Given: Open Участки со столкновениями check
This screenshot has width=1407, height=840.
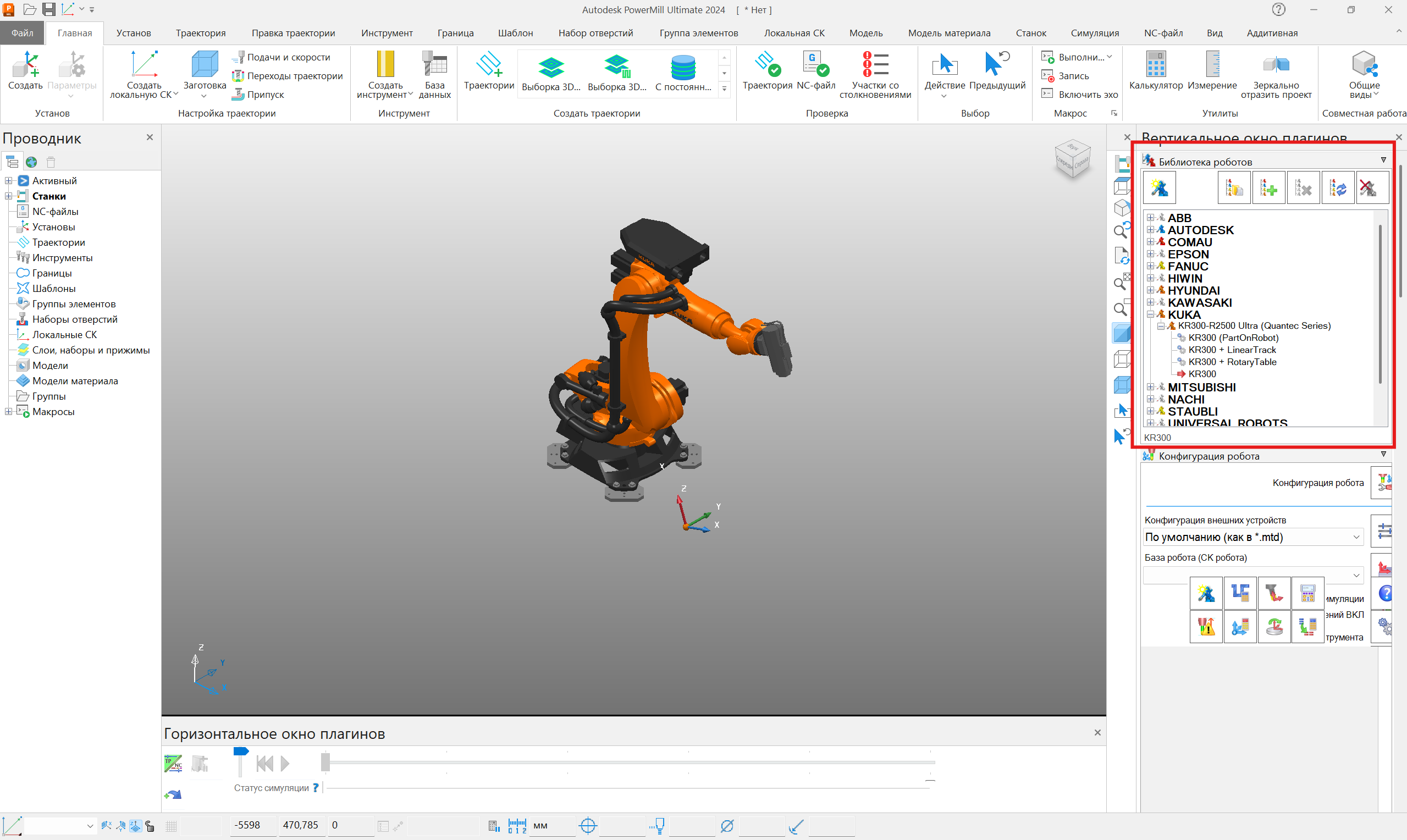Looking at the screenshot, I should tap(875, 74).
